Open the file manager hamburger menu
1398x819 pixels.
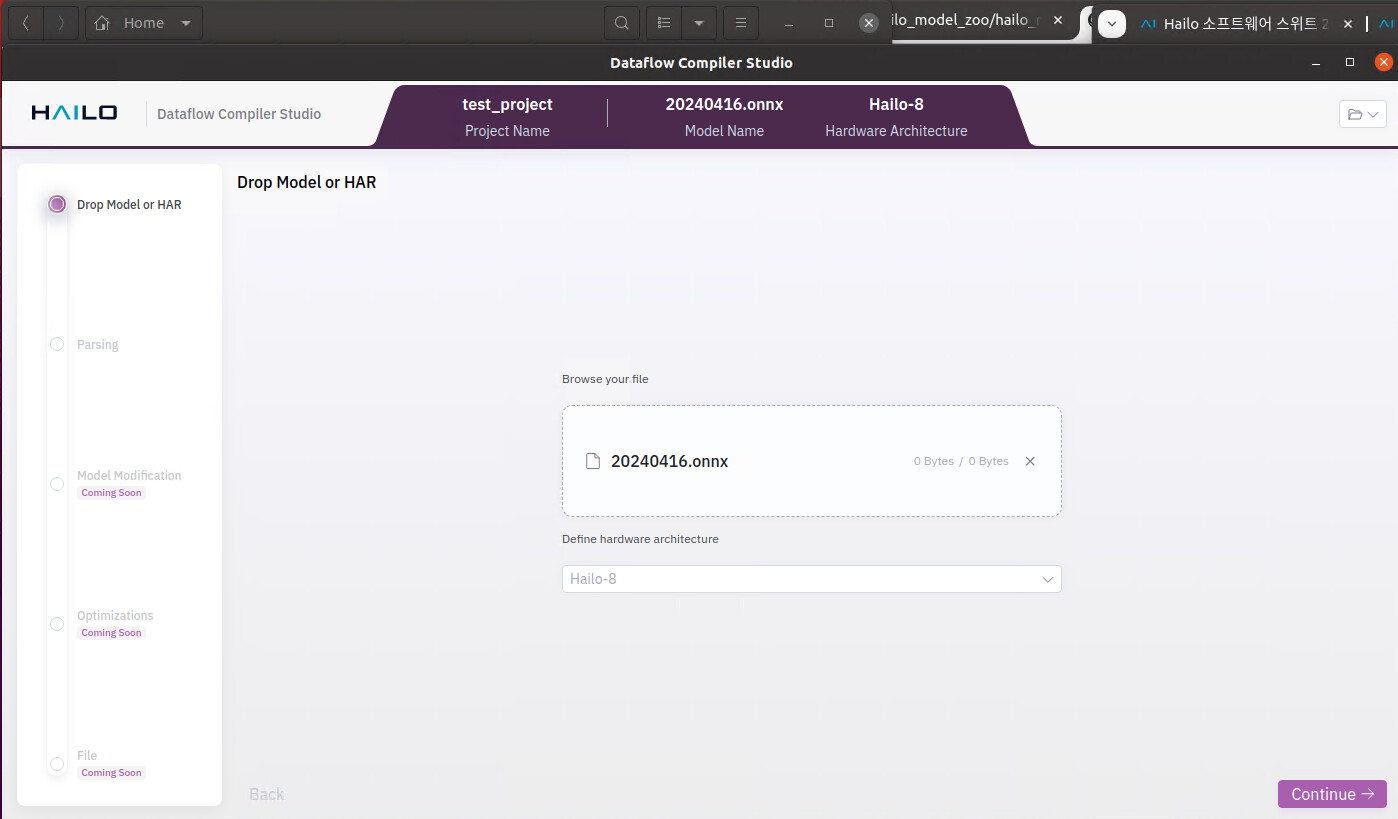pos(741,23)
